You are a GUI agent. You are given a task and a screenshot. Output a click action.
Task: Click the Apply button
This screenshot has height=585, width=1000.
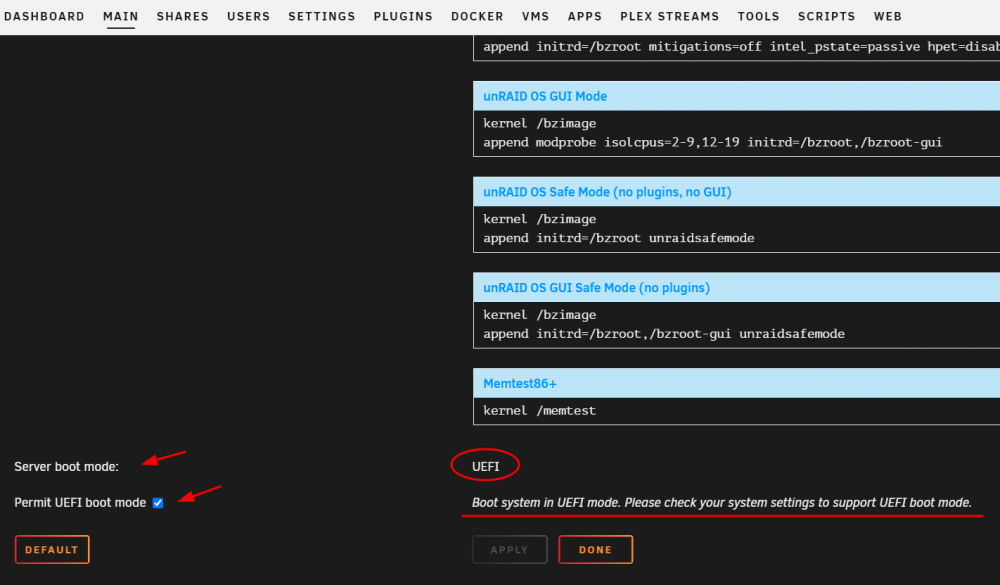(x=510, y=549)
